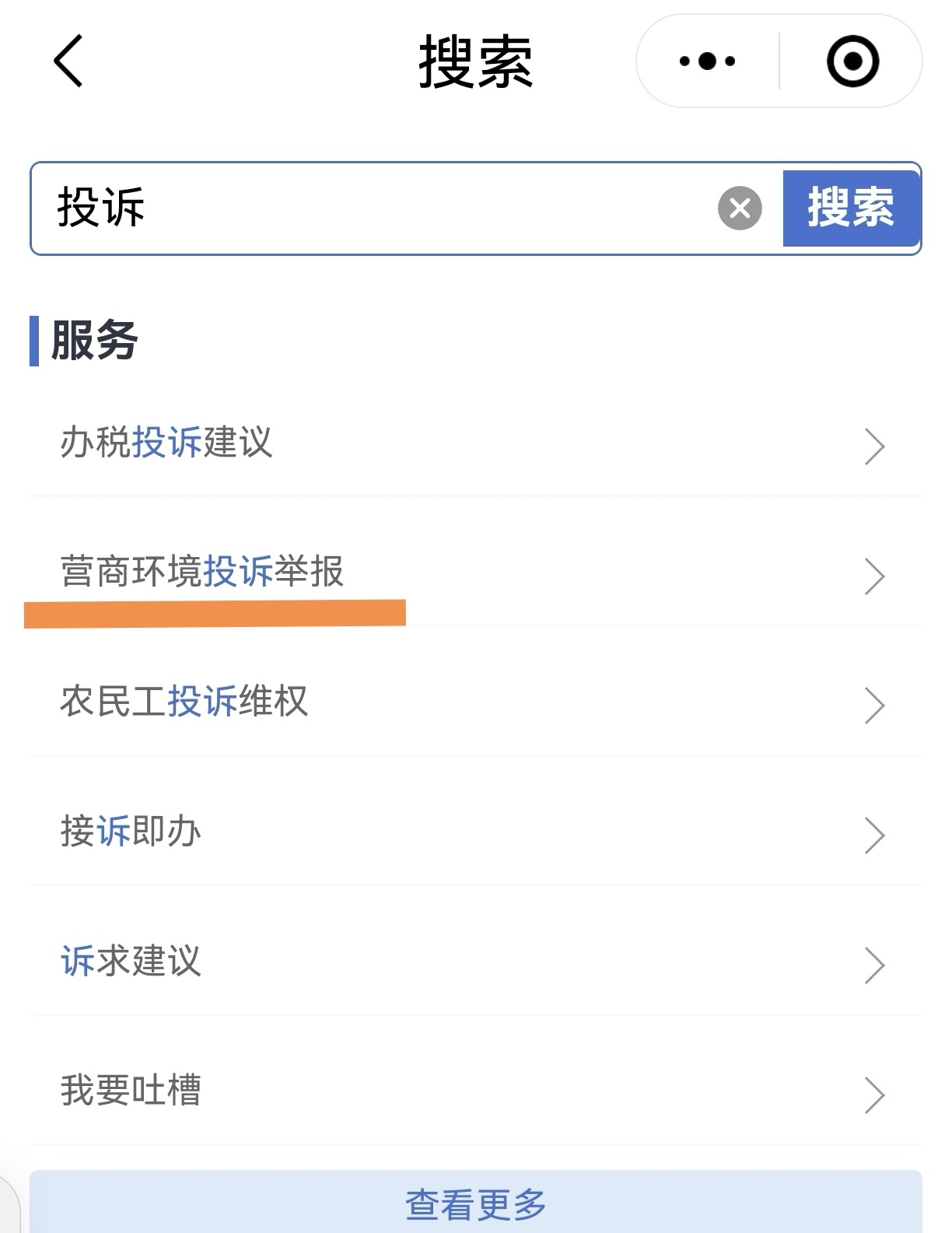The width and height of the screenshot is (952, 1233).
Task: Click chevron beside 诉求建议
Action: [x=875, y=965]
